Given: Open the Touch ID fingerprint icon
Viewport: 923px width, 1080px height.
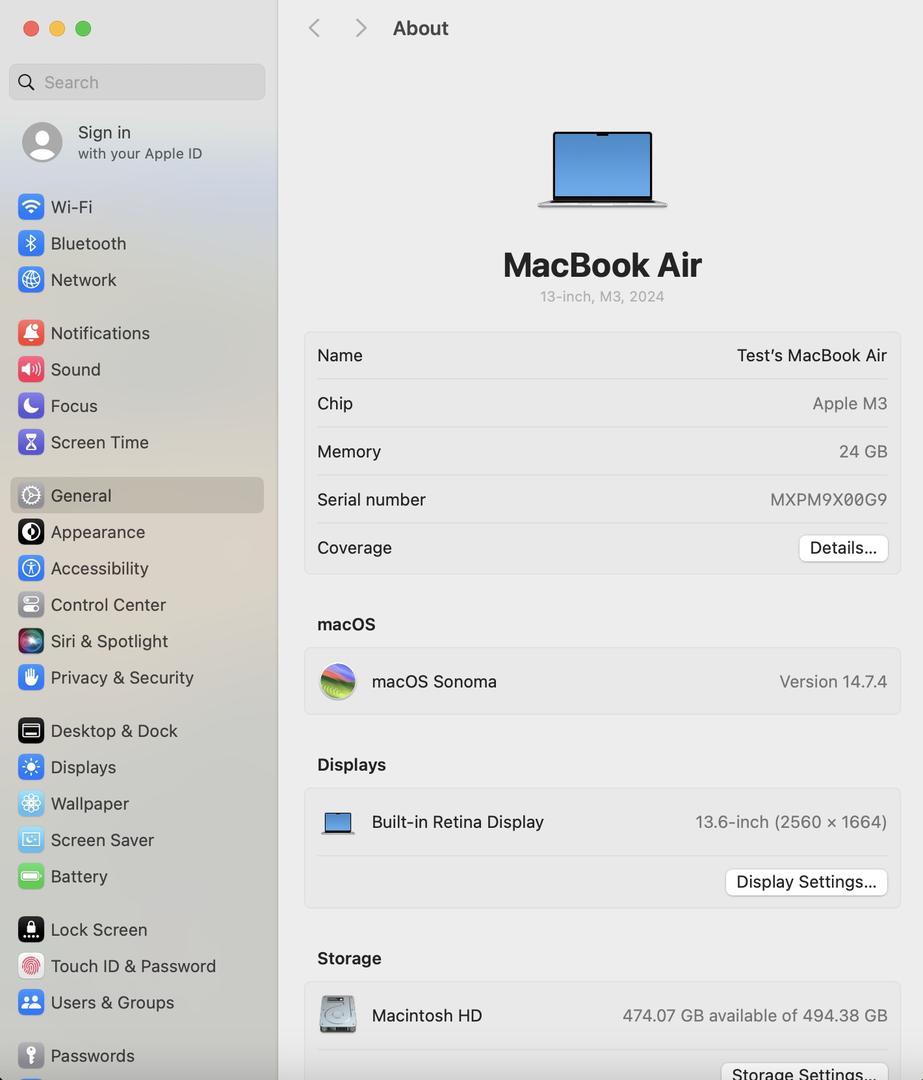Looking at the screenshot, I should tap(31, 966).
